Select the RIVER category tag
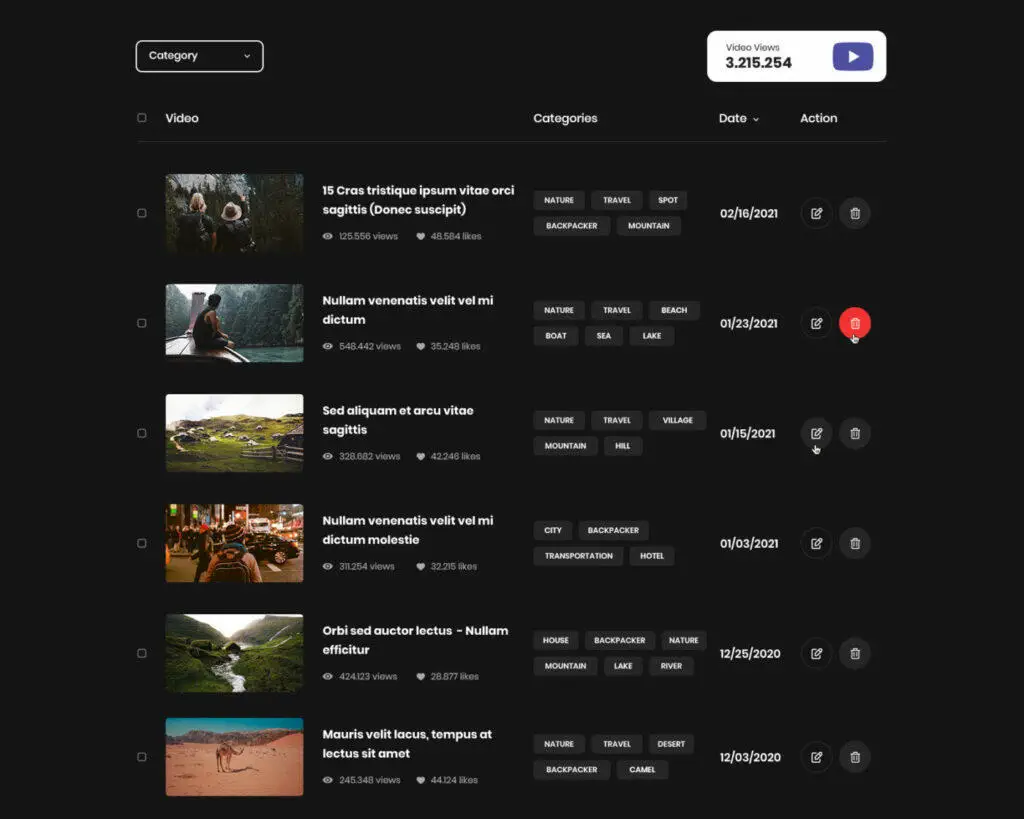Image resolution: width=1024 pixels, height=819 pixels. (x=671, y=666)
